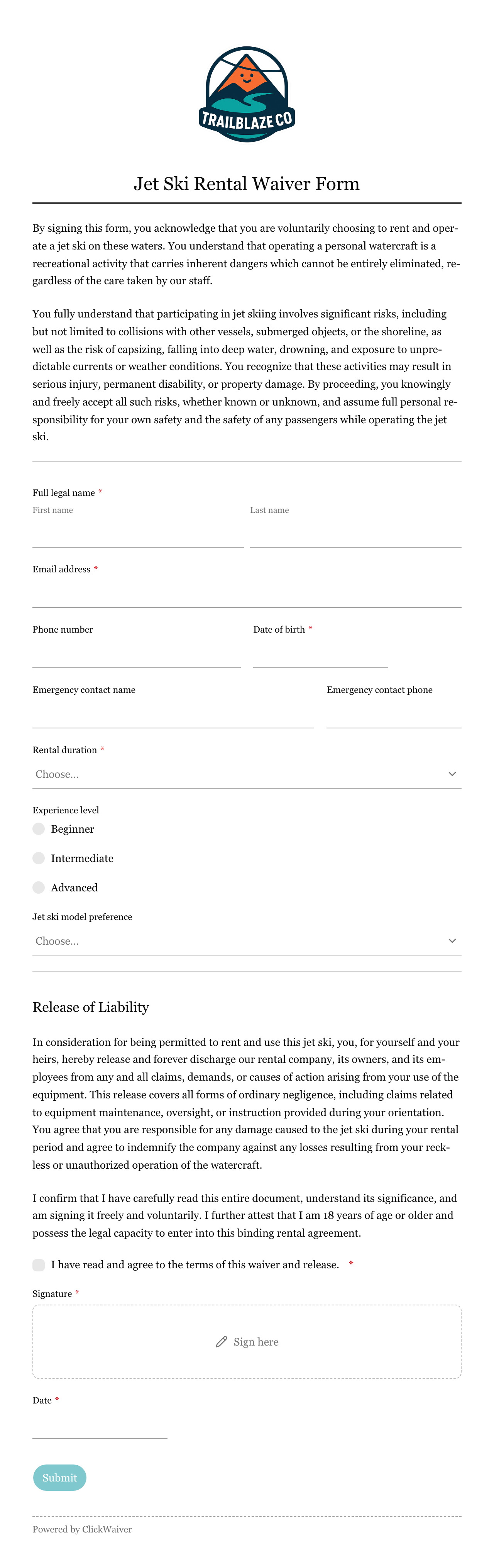Select the Beginner experience level

point(39,829)
